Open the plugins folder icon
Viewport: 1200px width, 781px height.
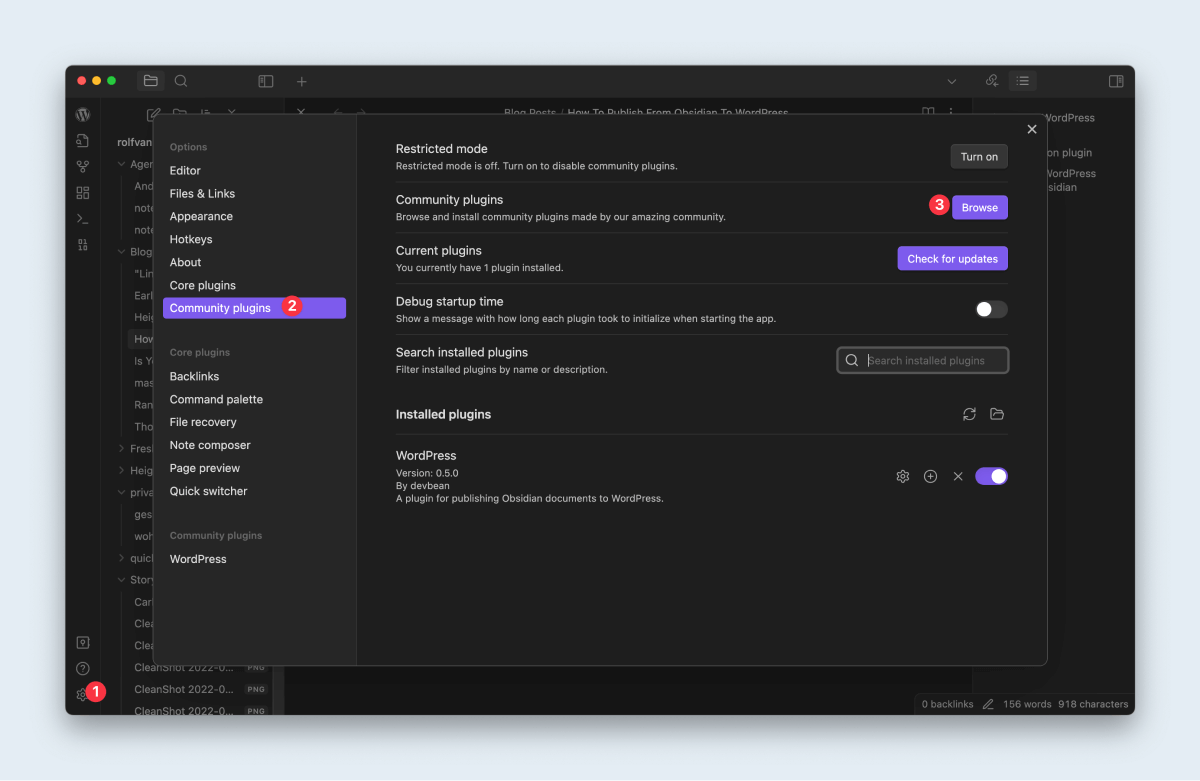point(997,414)
